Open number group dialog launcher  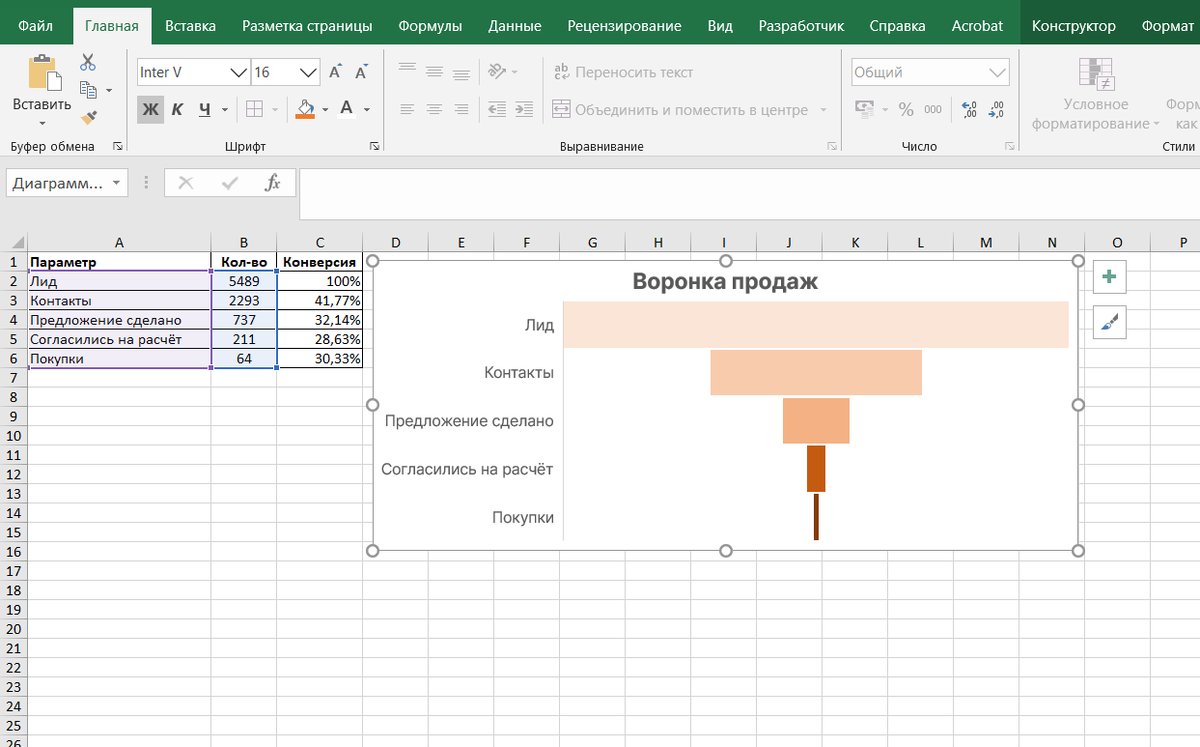point(1011,146)
